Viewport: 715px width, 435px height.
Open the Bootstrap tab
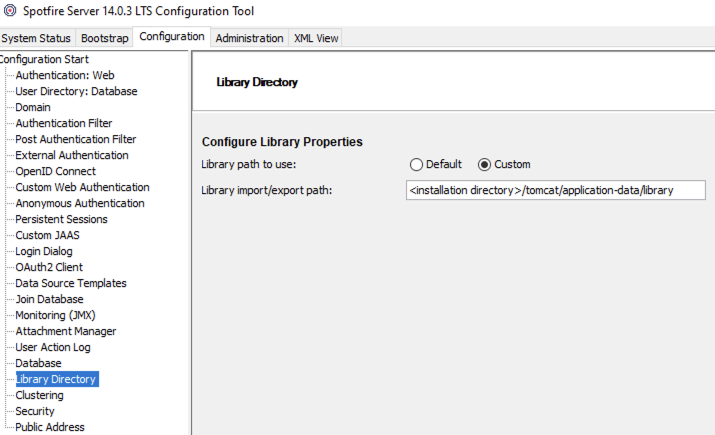point(105,38)
